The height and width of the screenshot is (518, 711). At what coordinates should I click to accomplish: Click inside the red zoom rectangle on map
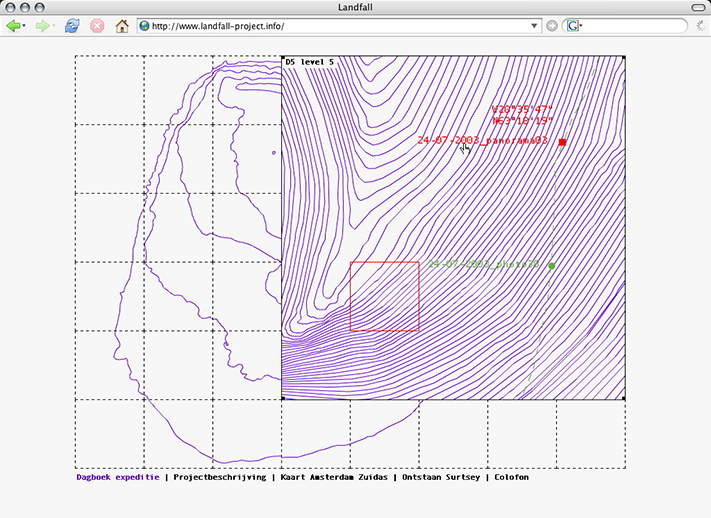pos(384,296)
